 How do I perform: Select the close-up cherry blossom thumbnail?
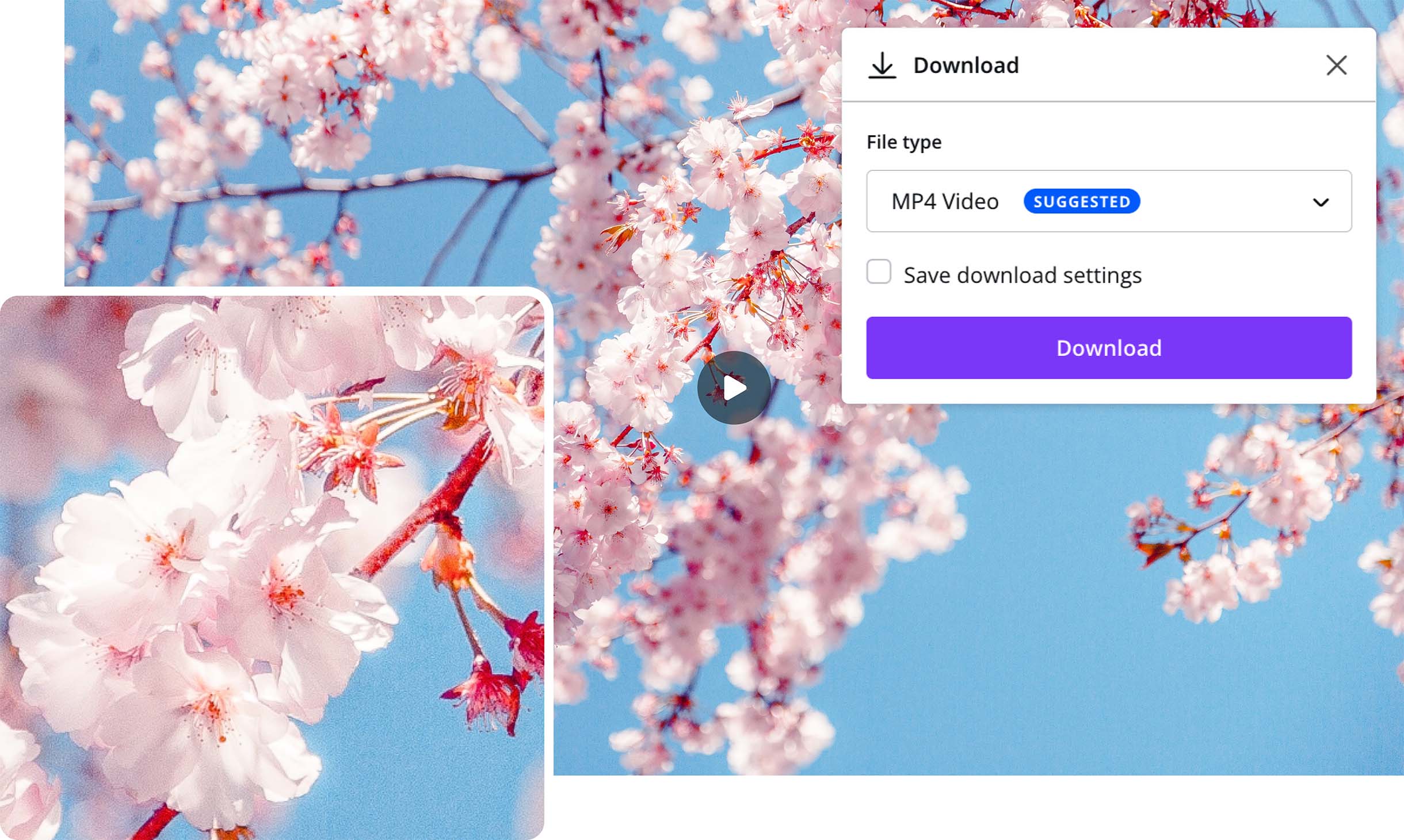pos(272,567)
